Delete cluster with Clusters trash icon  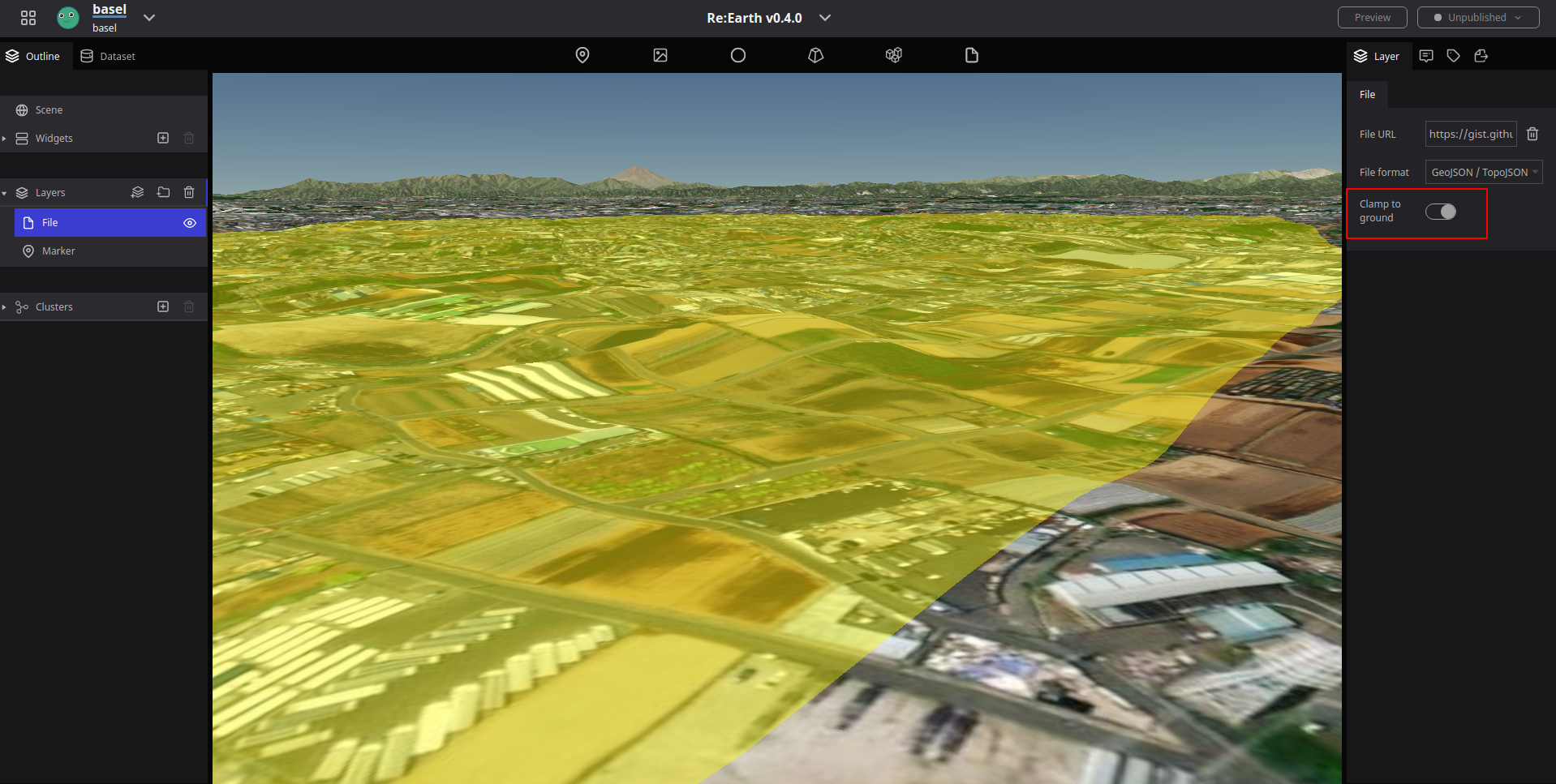point(189,306)
